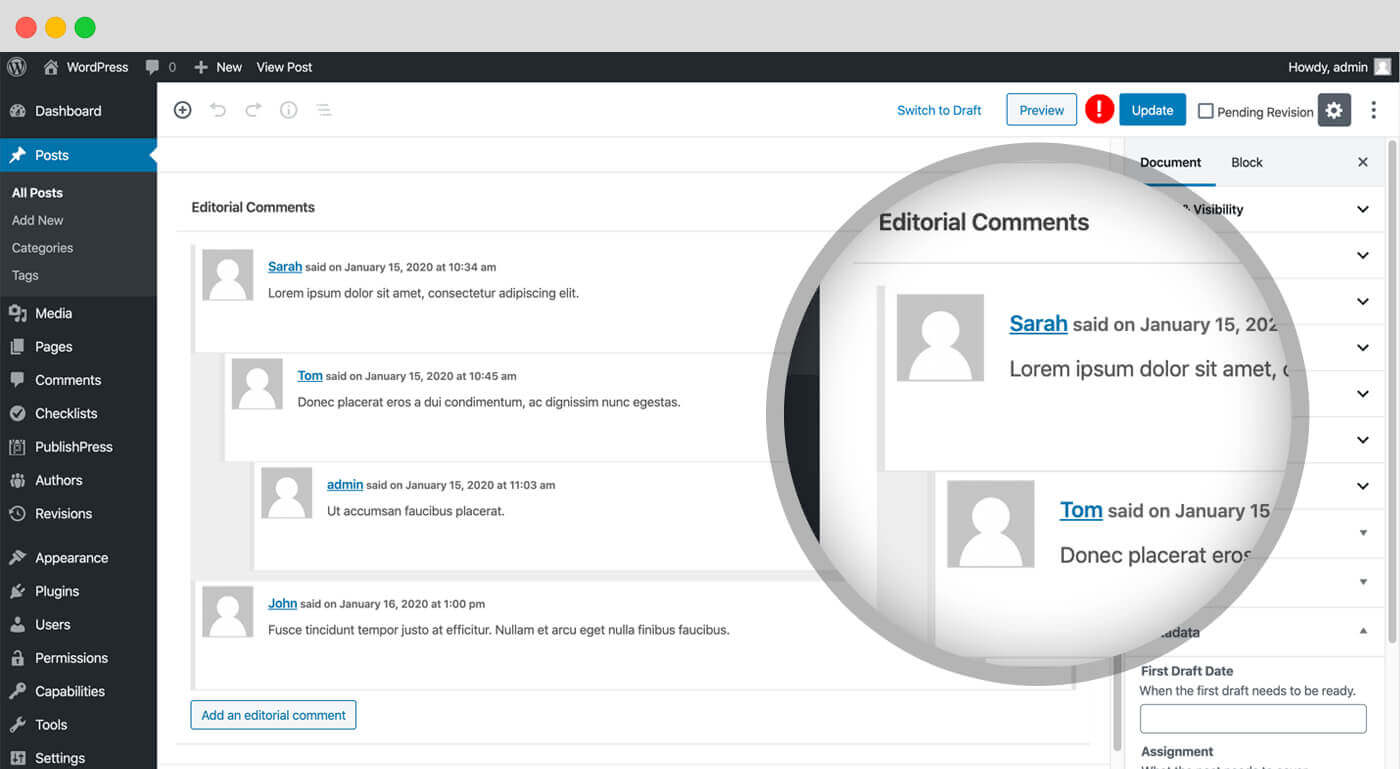Select Add New under Posts
The image size is (1400, 769).
click(38, 220)
